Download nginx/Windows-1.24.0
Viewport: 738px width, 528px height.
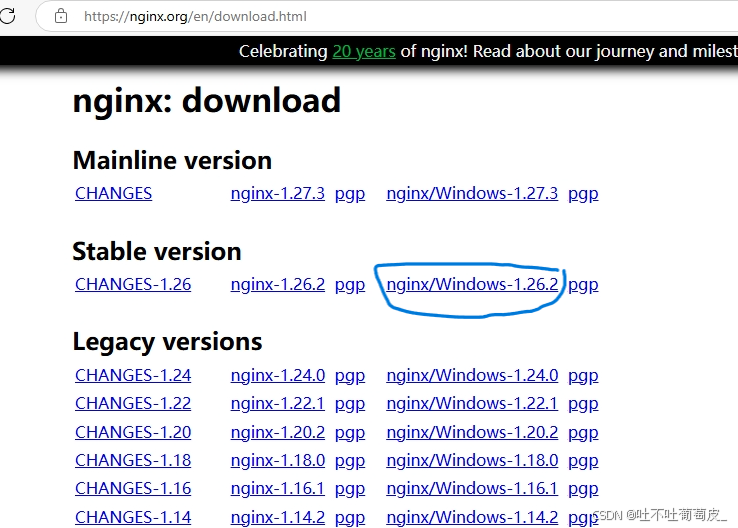[x=472, y=375]
